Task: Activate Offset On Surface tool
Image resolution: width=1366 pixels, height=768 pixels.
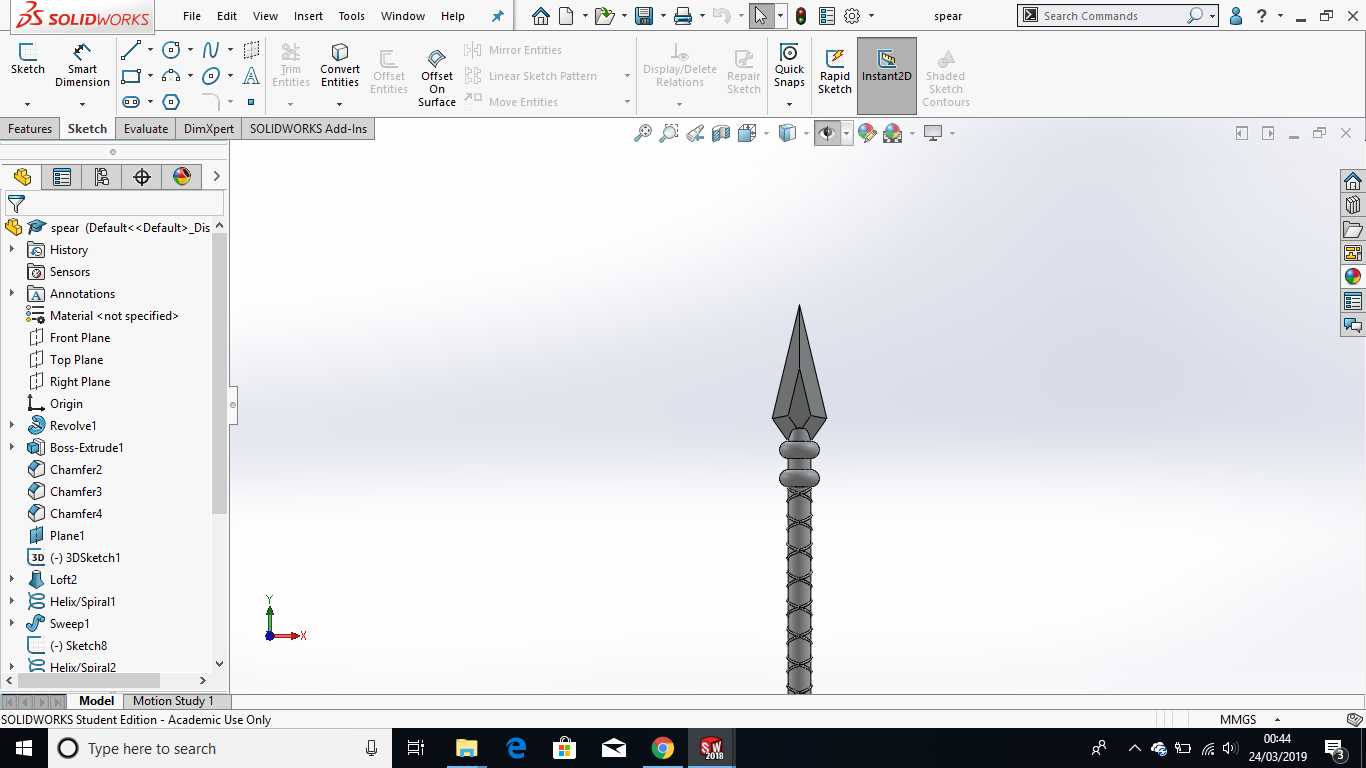Action: (x=437, y=77)
